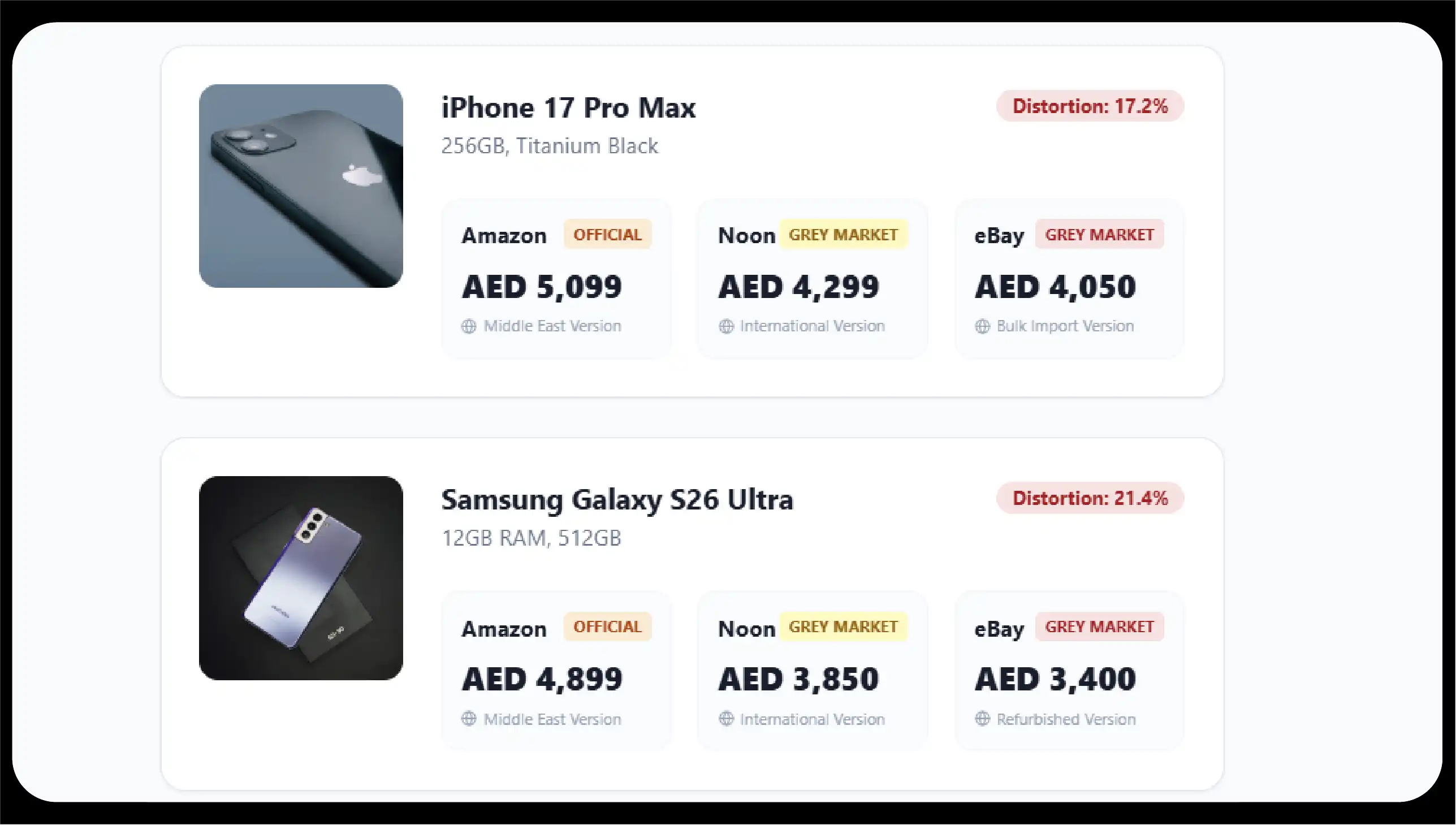
Task: Click globe icon beside Refurbished Version
Action: click(x=982, y=719)
